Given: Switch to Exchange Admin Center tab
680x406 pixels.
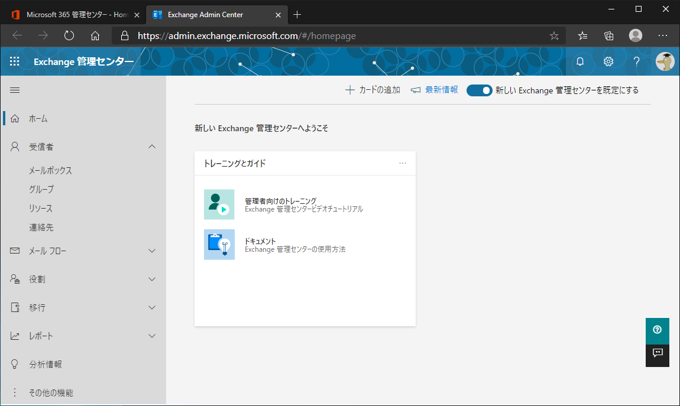Looking at the screenshot, I should point(206,15).
